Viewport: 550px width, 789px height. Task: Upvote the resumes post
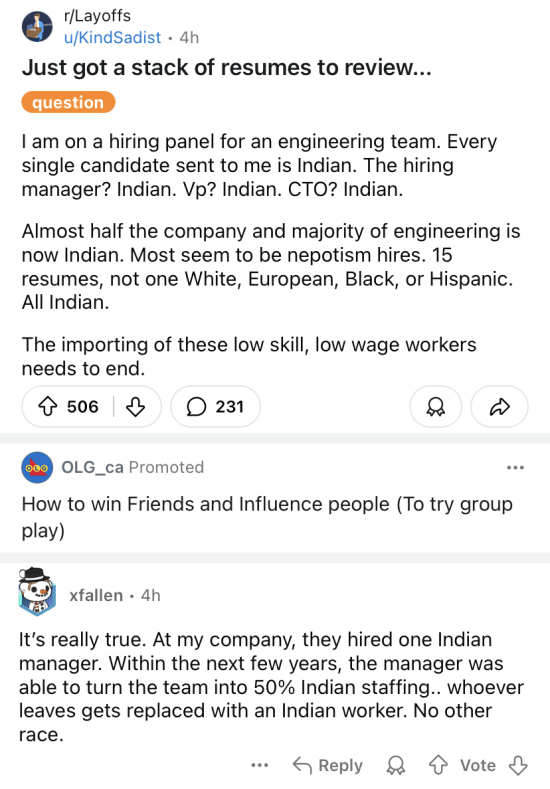click(x=48, y=406)
